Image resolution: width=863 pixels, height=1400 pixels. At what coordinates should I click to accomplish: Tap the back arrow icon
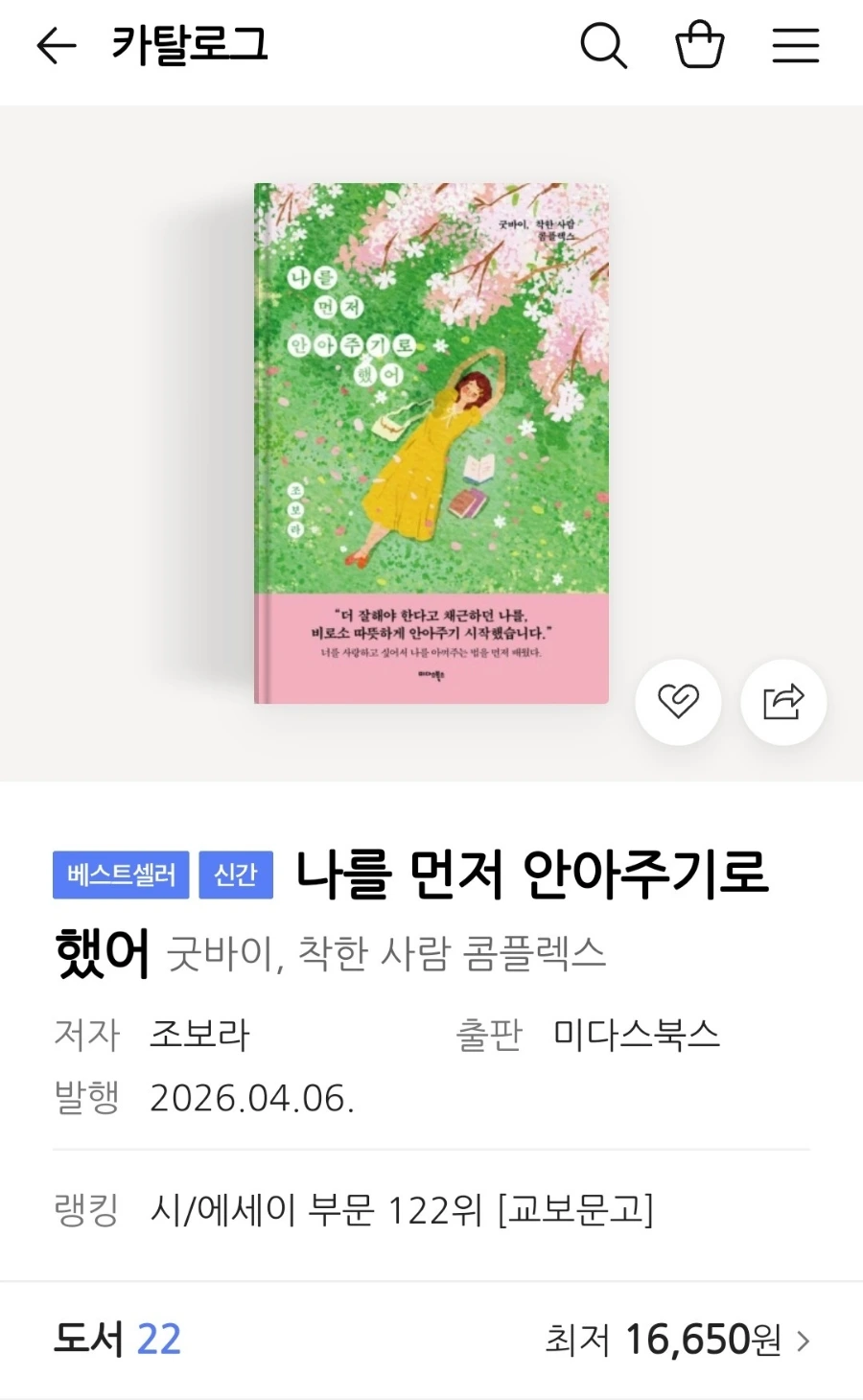[x=56, y=45]
